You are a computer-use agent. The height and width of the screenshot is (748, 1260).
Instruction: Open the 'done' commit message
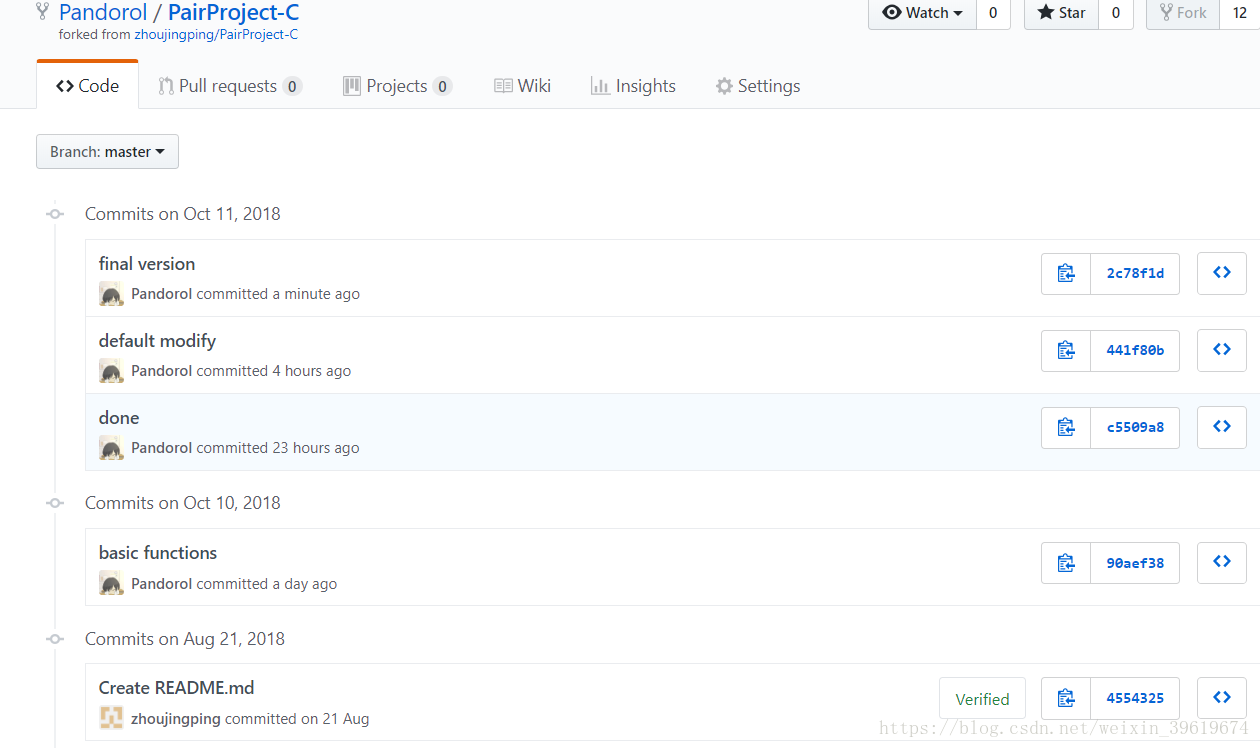(x=119, y=418)
